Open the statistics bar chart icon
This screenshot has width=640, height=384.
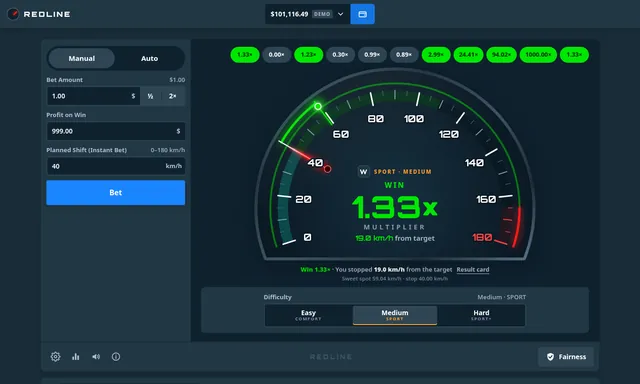(x=76, y=357)
